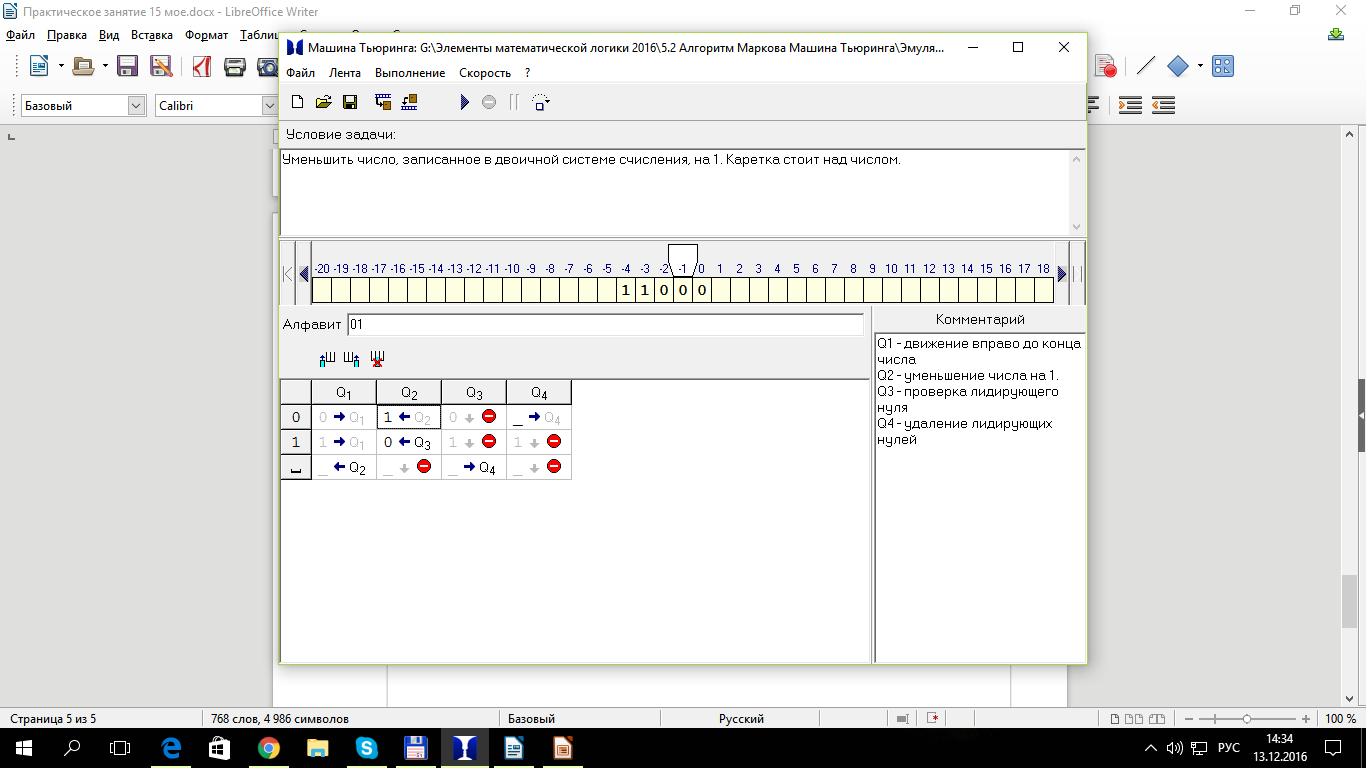Select the Q1 column header
This screenshot has height=768, width=1366.
coord(344,392)
